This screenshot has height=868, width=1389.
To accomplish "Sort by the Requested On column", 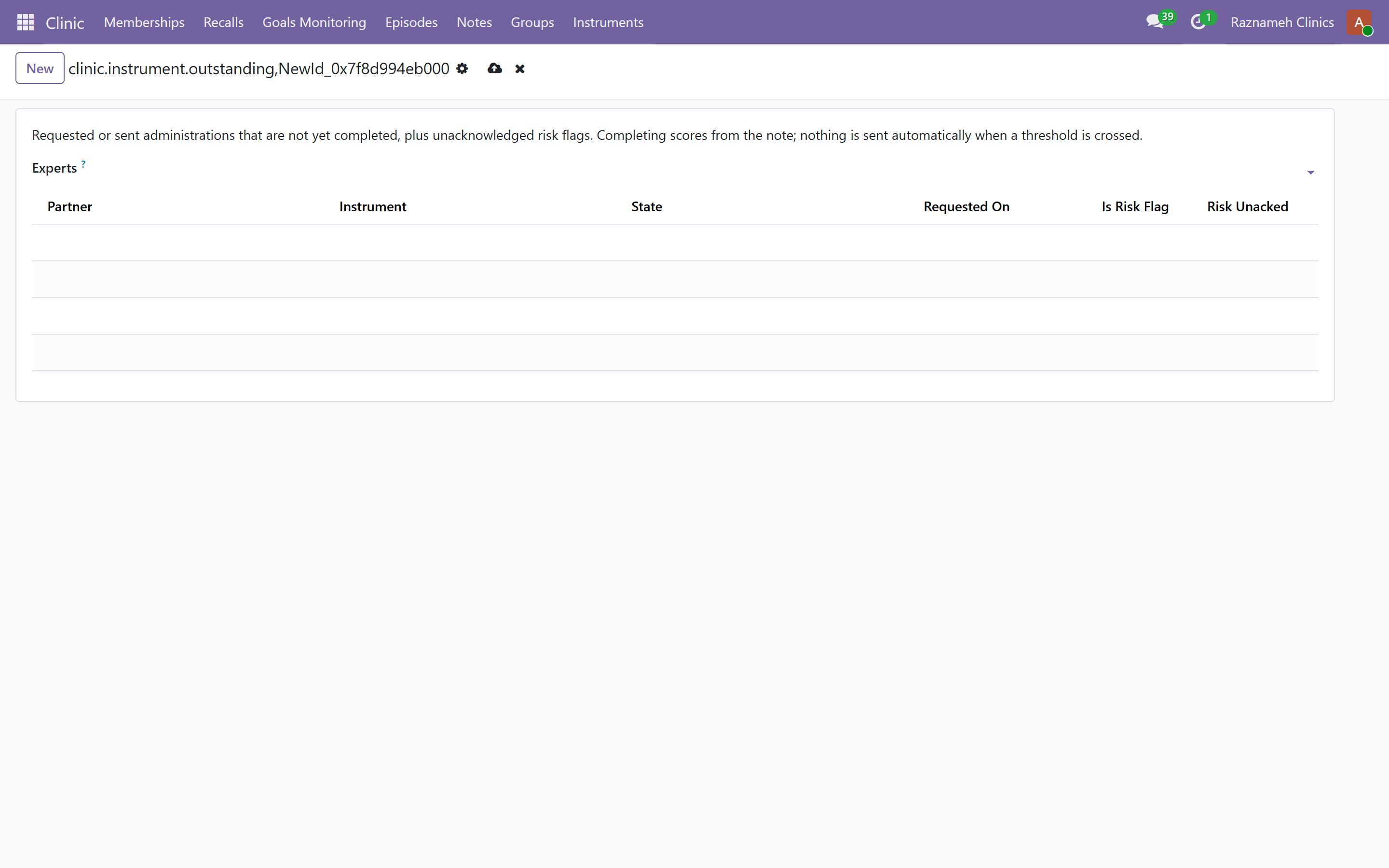I will (x=966, y=207).
